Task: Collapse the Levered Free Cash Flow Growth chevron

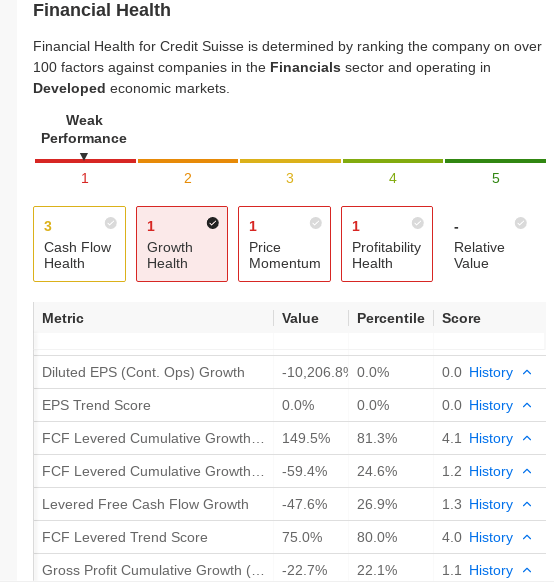Action: (527, 505)
